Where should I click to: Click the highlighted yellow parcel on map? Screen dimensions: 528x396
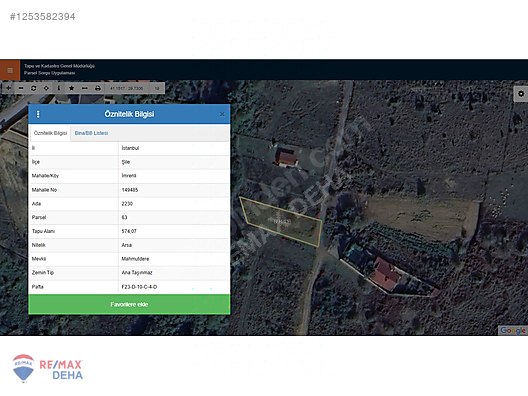point(280,222)
